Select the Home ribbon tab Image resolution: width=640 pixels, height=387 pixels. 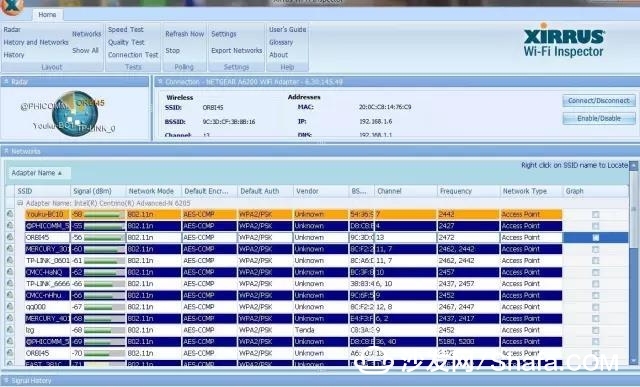coord(47,15)
